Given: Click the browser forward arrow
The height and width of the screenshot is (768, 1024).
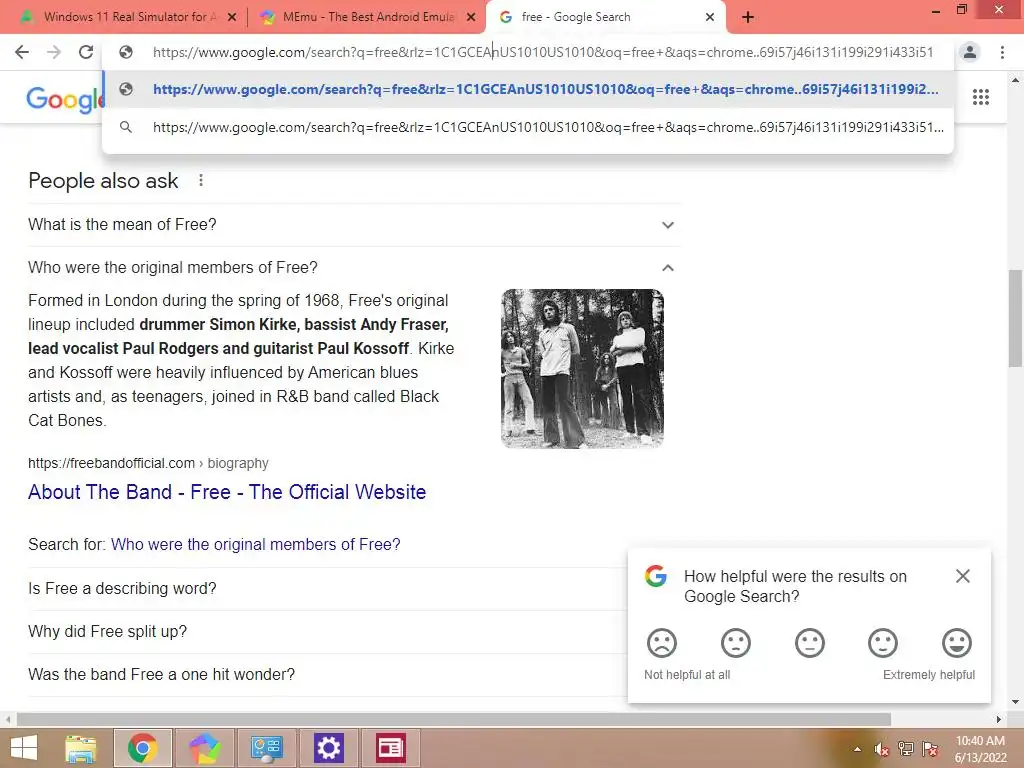Looking at the screenshot, I should pyautogui.click(x=54, y=52).
